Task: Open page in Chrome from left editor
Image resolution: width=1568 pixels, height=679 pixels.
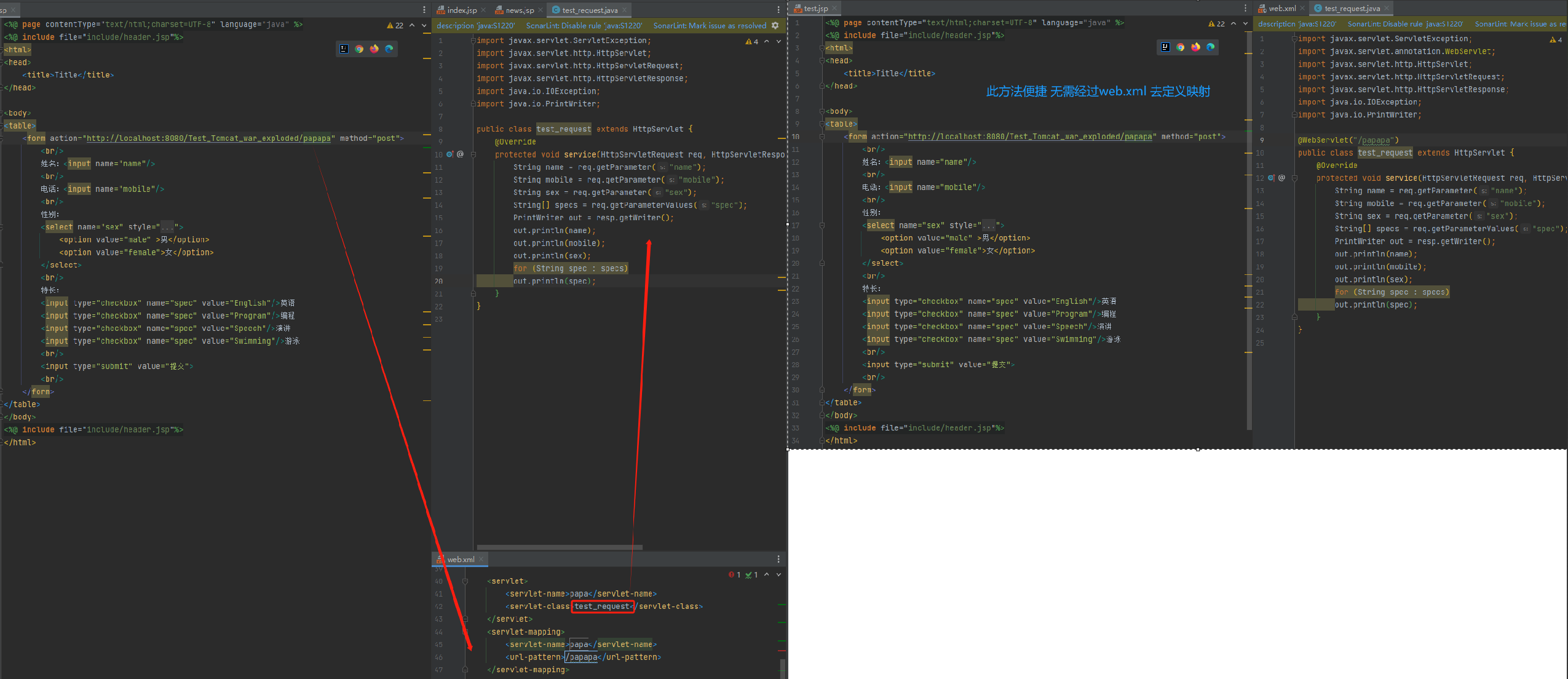Action: tap(359, 49)
